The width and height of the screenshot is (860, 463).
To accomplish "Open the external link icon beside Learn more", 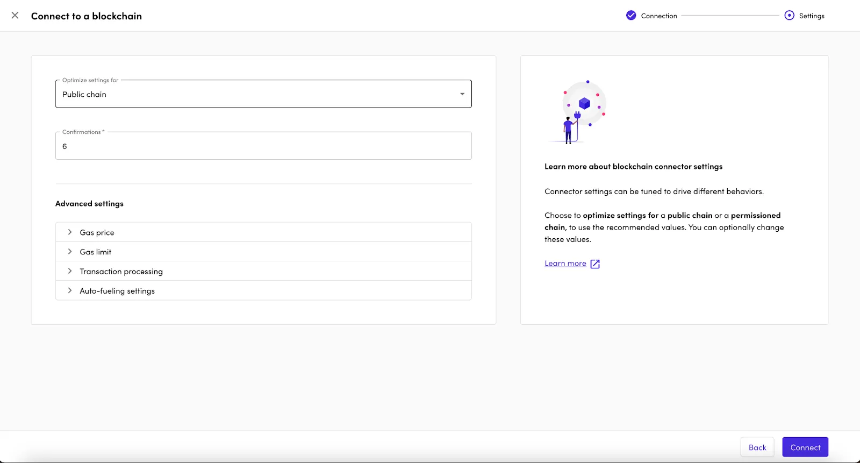I will coord(595,264).
